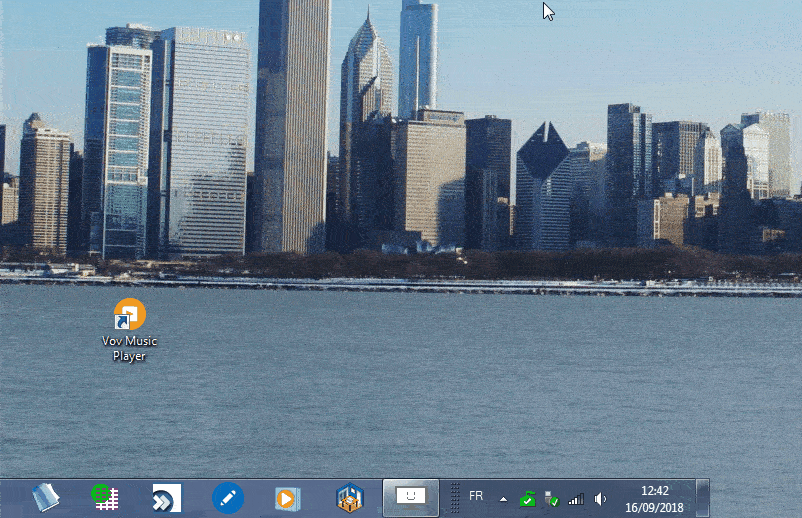This screenshot has height=518, width=802.
Task: Open the blue book taskbar icon
Action: tap(46, 498)
